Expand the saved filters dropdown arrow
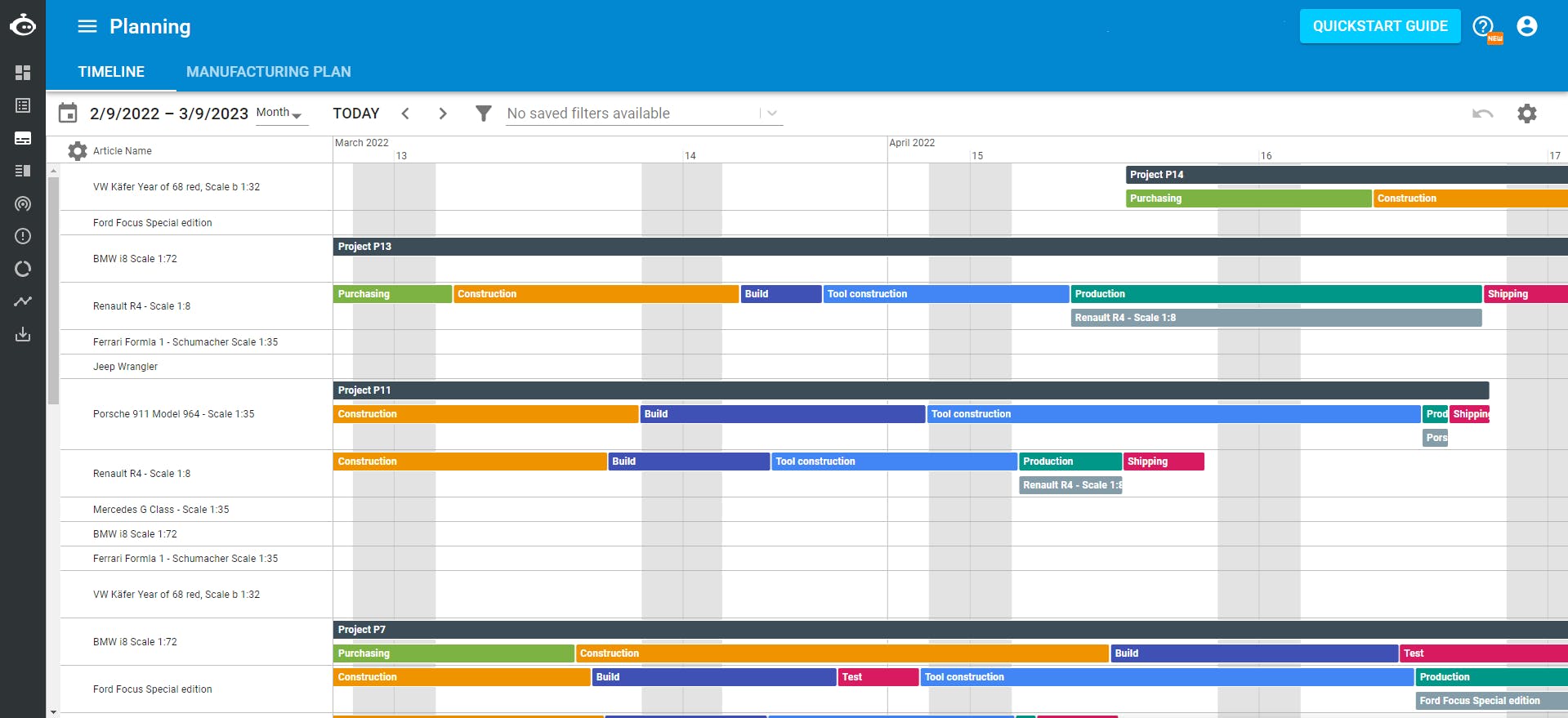 point(772,114)
